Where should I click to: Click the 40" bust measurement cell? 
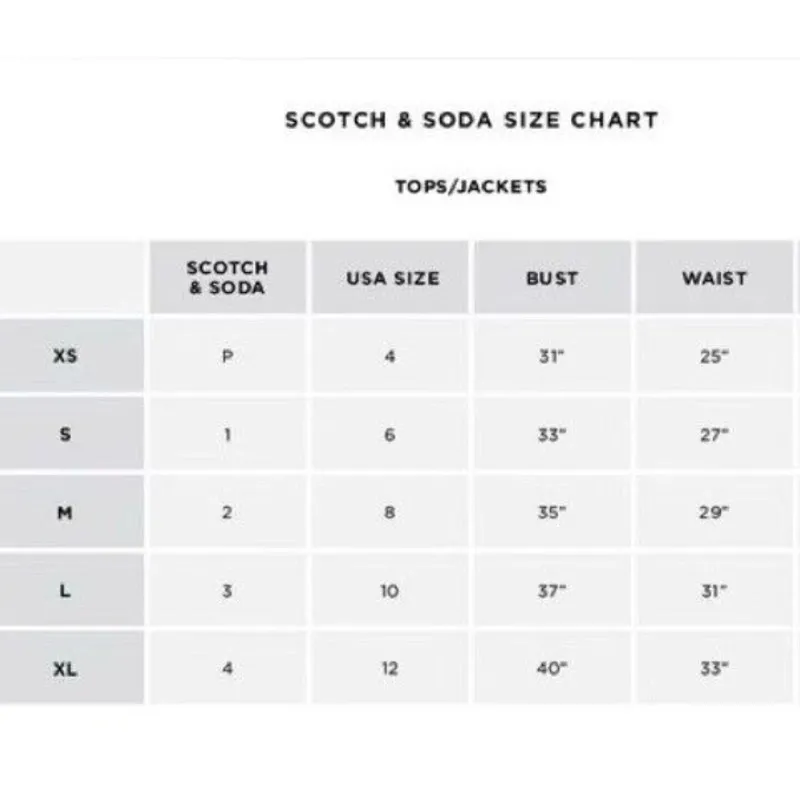tap(552, 668)
